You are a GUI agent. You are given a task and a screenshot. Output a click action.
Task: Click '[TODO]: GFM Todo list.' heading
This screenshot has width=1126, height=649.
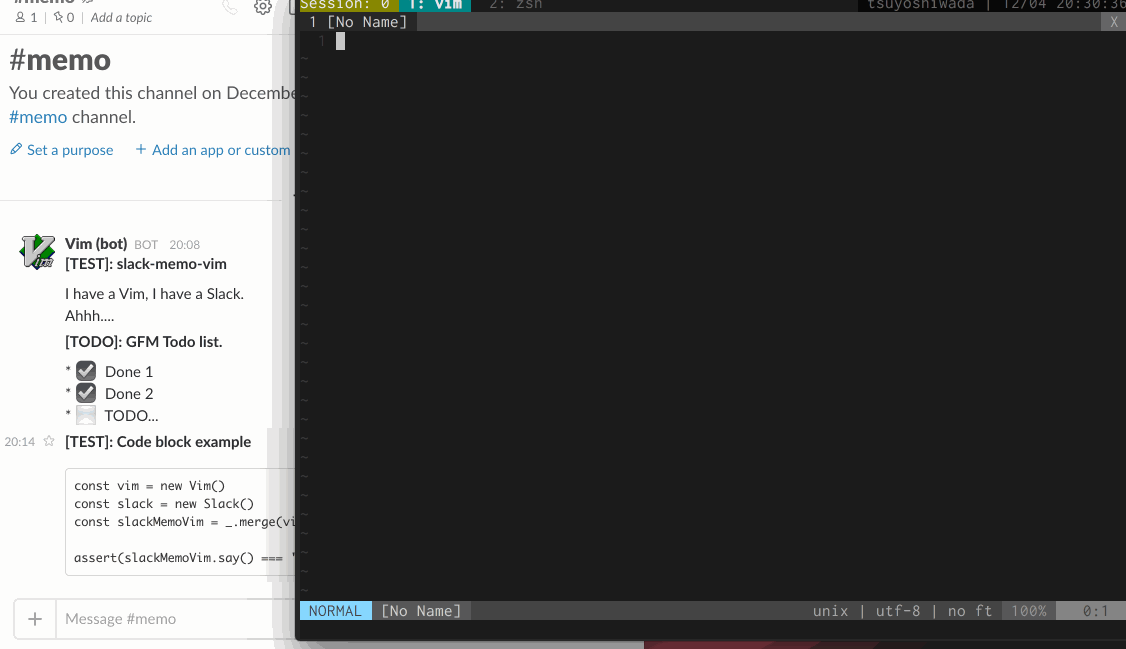144,342
